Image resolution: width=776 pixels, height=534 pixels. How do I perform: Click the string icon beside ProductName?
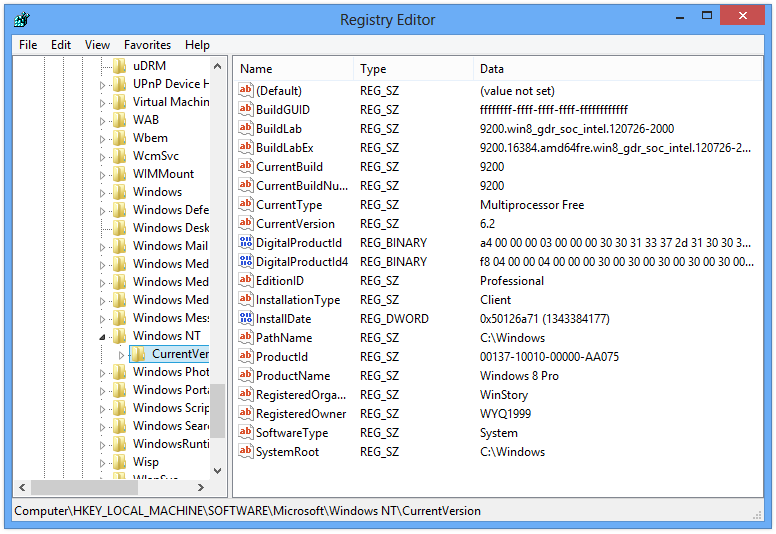coord(245,375)
